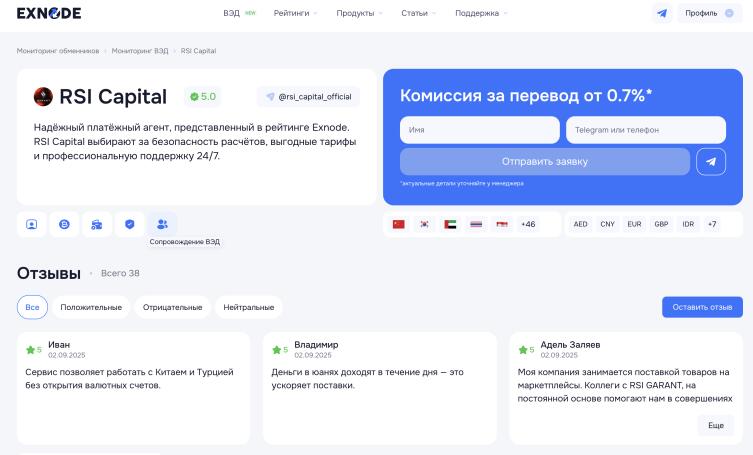This screenshot has width=753, height=455.
Task: Open the ВЭД menu item
Action: pos(232,13)
